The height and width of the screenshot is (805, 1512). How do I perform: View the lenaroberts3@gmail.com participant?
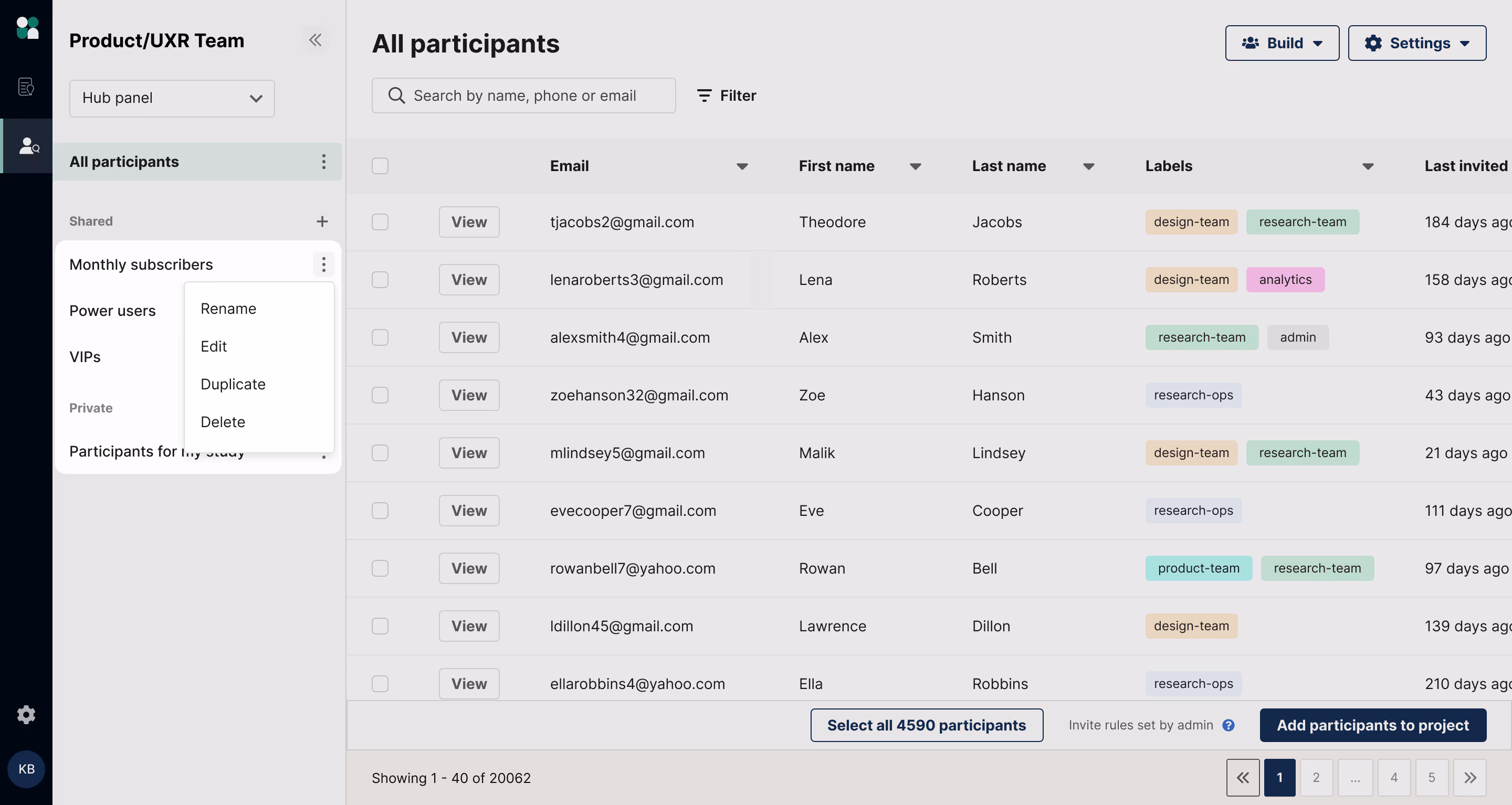pos(469,279)
